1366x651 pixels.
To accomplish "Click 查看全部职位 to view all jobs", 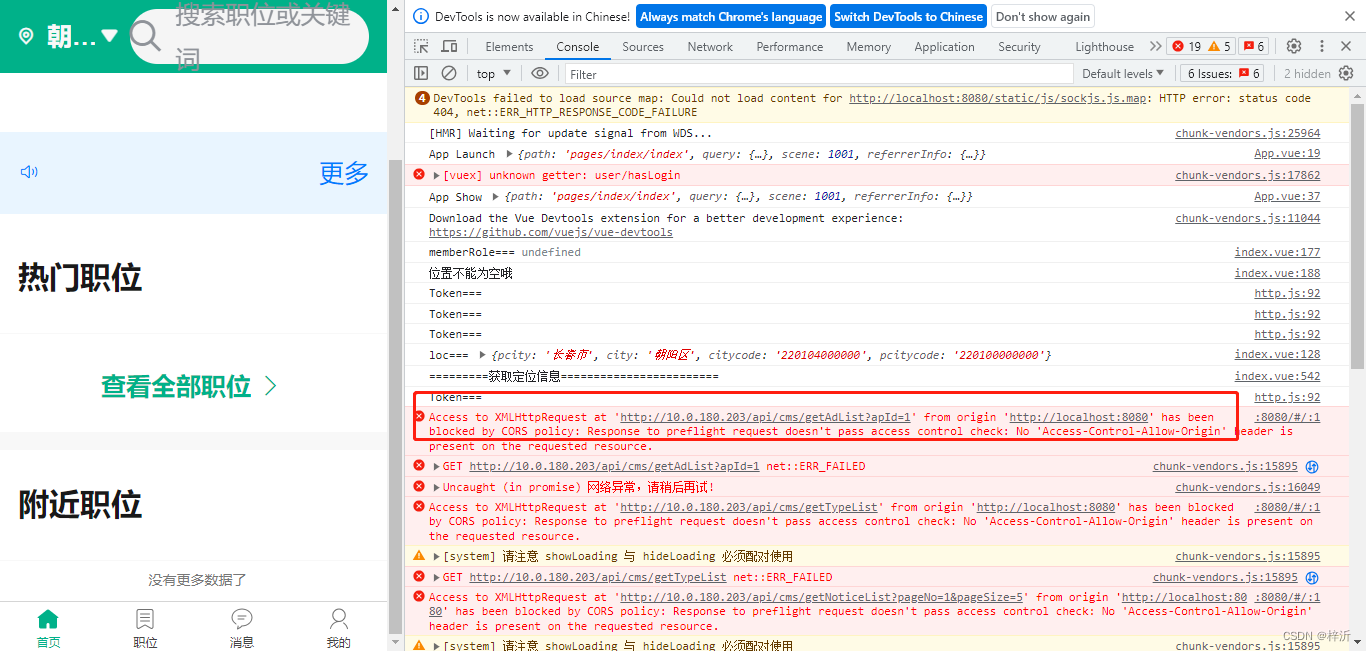I will 189,386.
